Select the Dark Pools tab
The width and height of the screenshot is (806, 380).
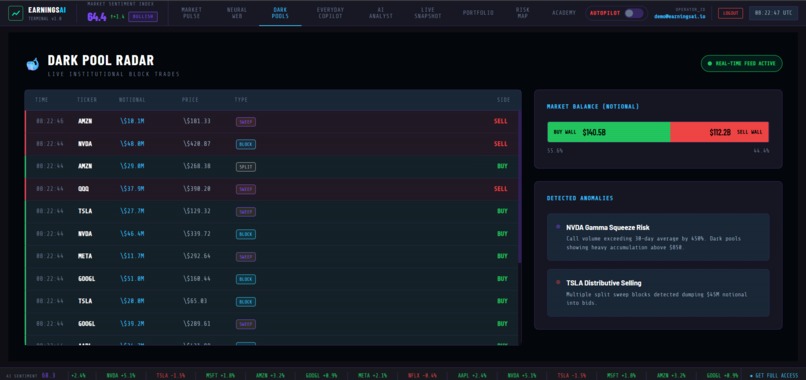point(280,13)
